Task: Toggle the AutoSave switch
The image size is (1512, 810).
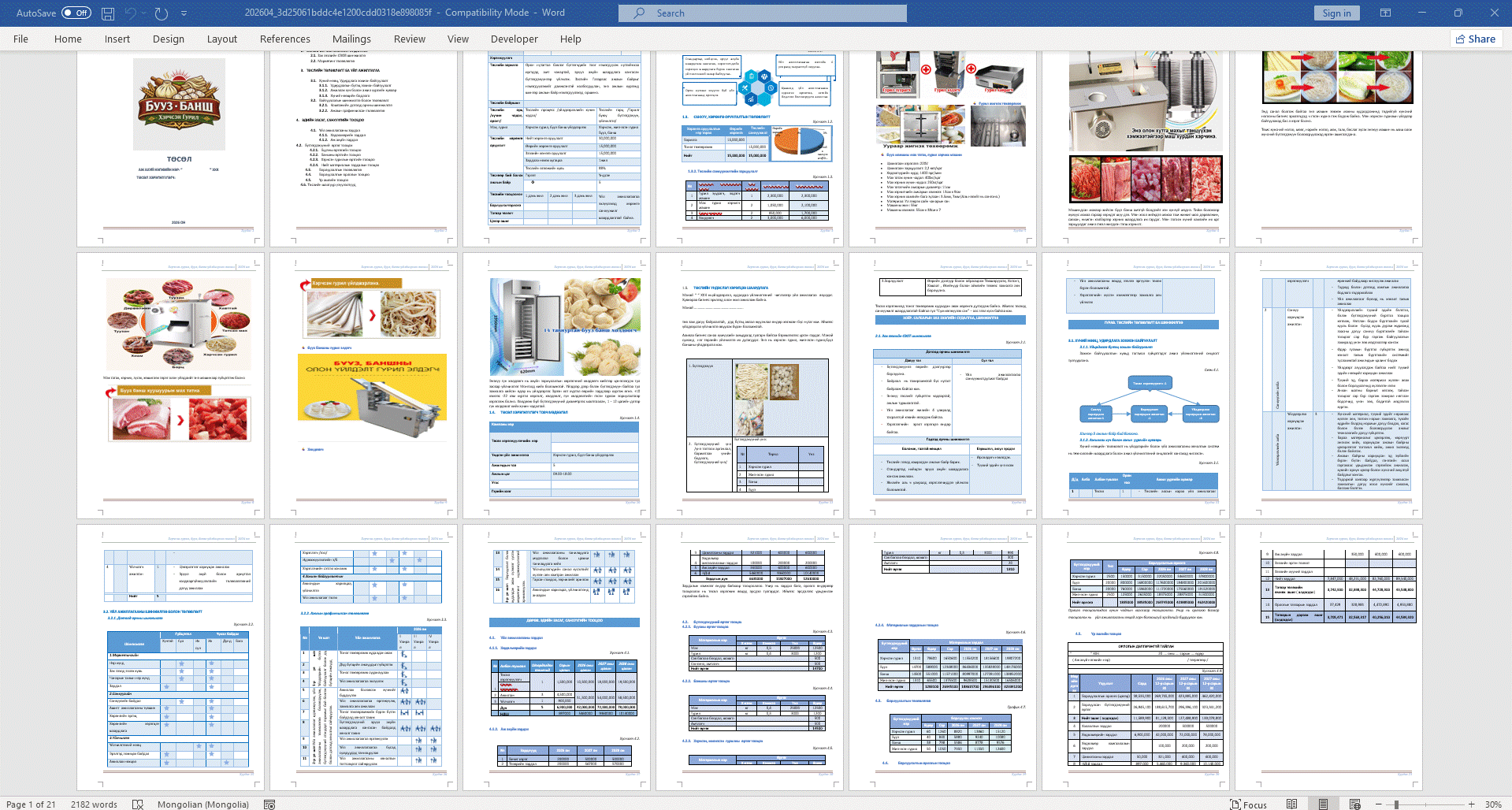Action: pyautogui.click(x=76, y=13)
